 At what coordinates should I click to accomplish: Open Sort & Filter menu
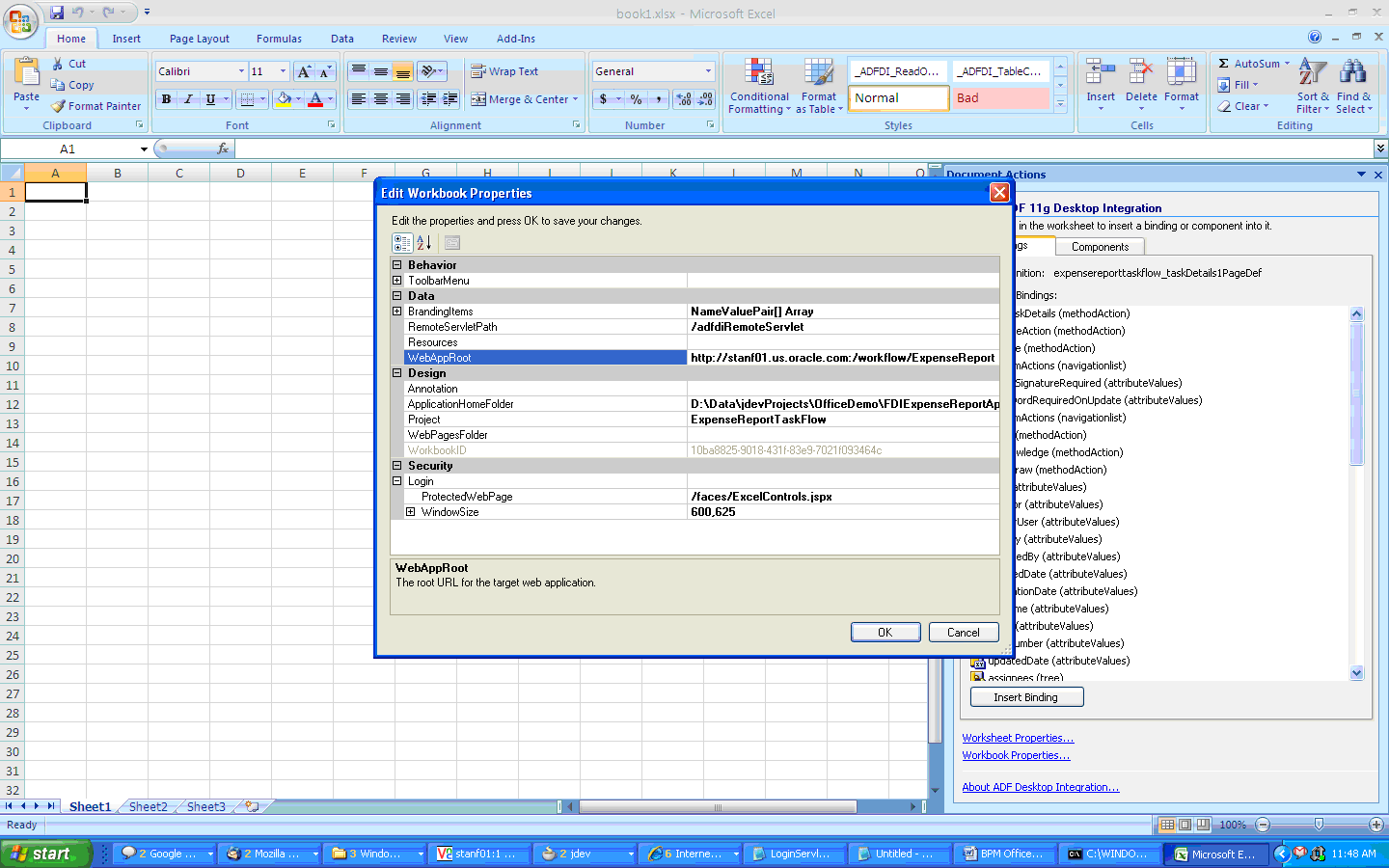pos(1313,86)
